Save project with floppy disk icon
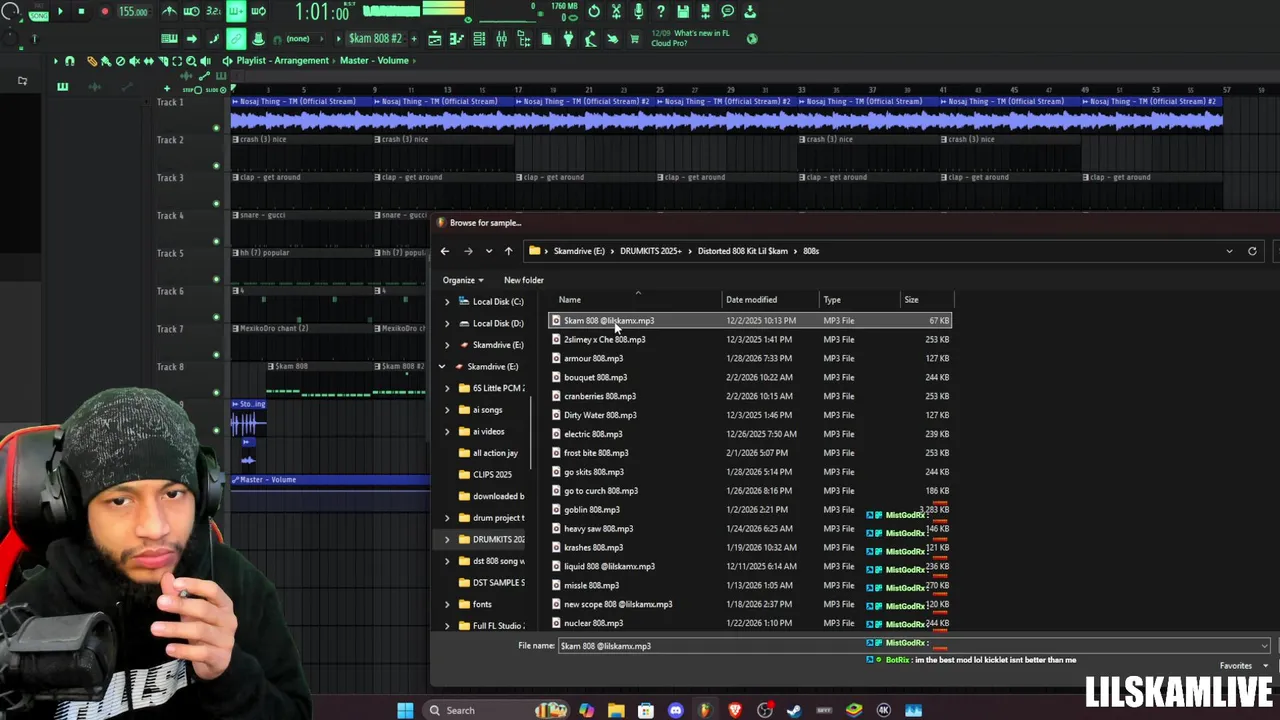 [x=683, y=12]
